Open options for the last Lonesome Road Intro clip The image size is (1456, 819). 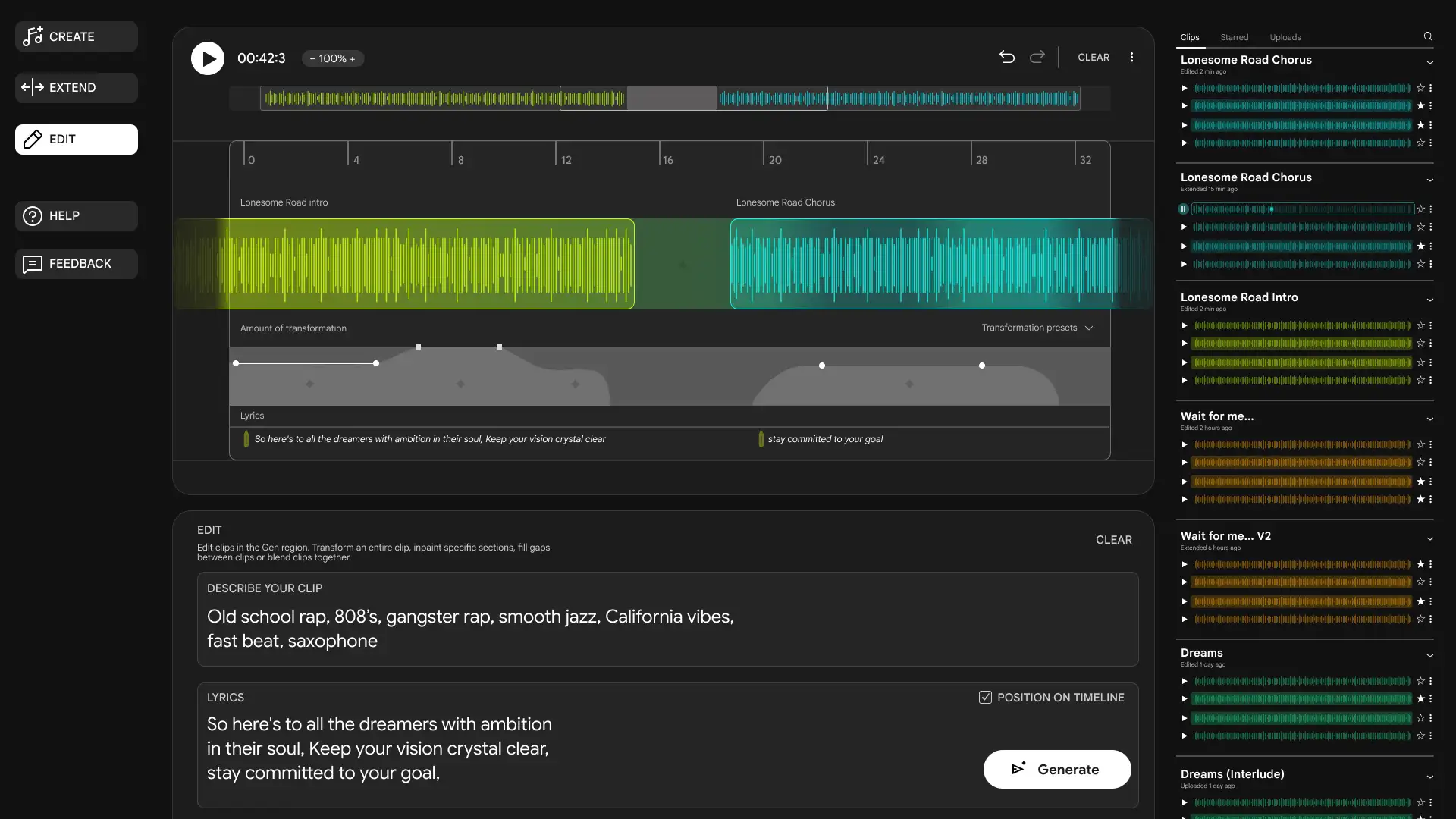point(1430,381)
